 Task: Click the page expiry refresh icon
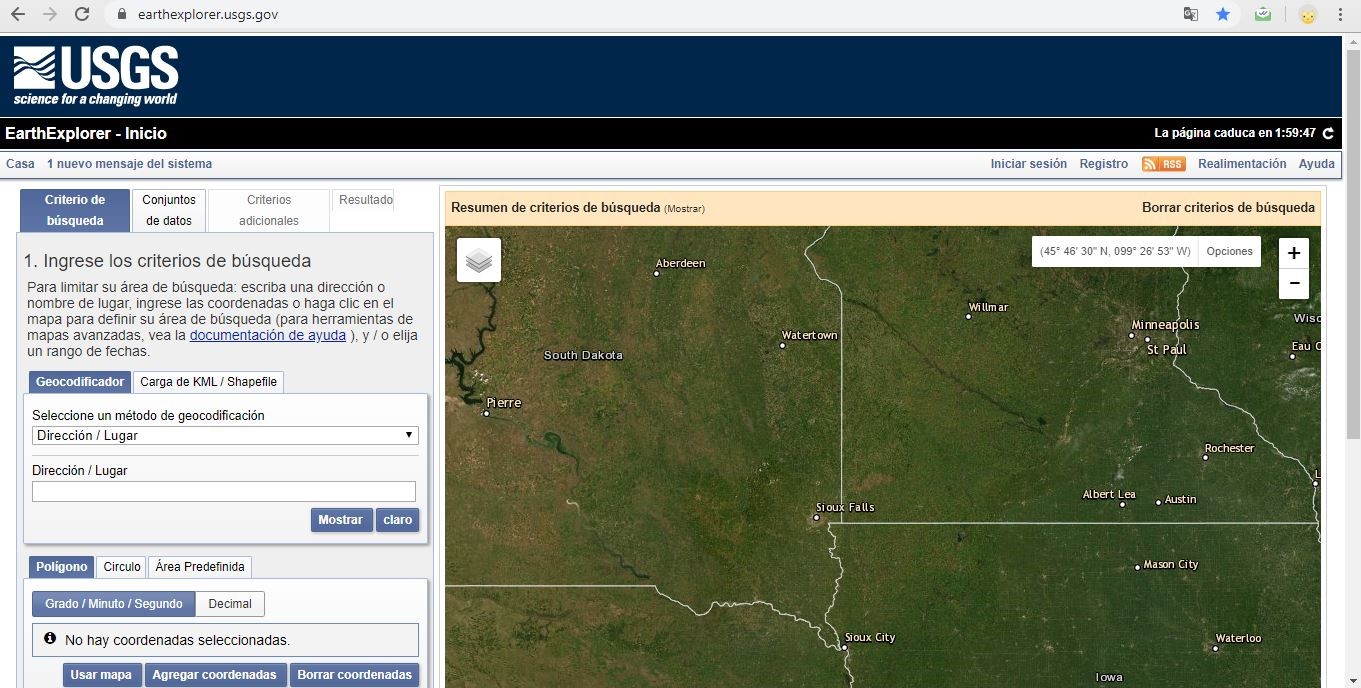[x=1328, y=134]
